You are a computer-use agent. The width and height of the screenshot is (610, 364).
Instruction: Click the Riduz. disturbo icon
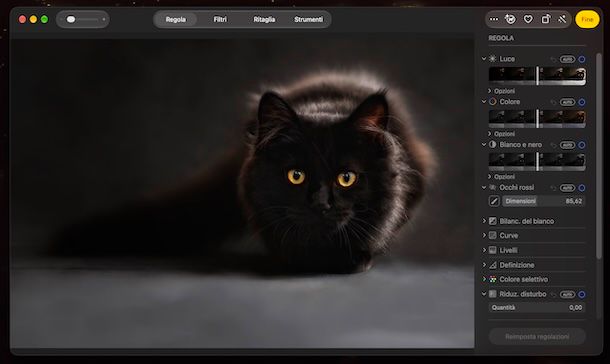493,294
